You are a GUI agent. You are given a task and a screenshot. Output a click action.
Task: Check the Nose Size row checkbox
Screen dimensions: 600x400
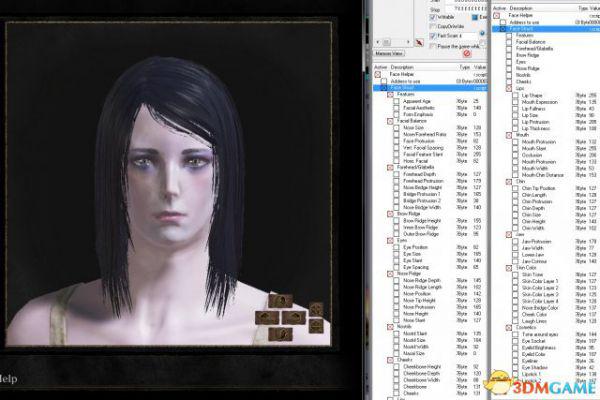pos(396,127)
